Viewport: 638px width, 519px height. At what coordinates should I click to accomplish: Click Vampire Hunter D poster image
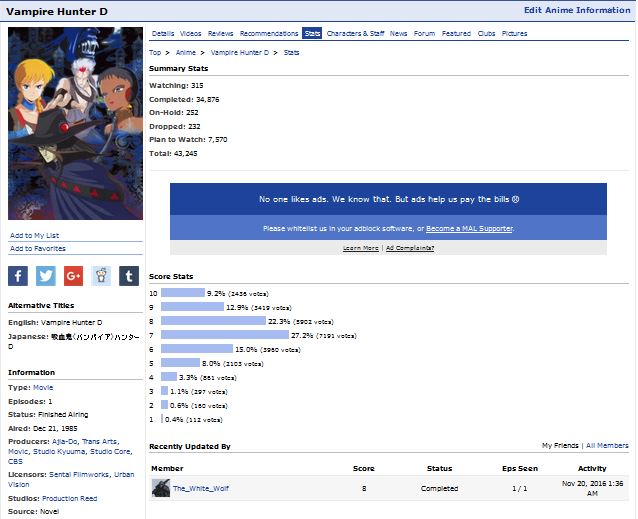(x=75, y=123)
